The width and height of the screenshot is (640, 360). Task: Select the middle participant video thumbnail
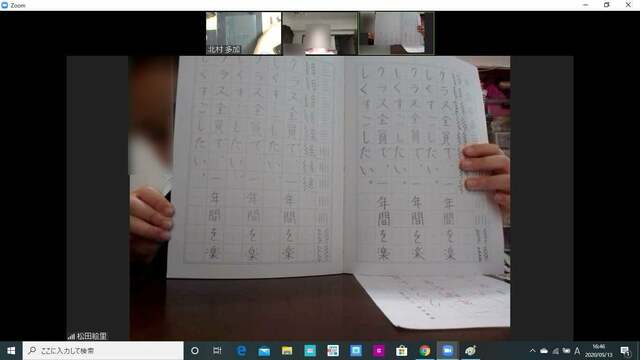tap(320, 33)
